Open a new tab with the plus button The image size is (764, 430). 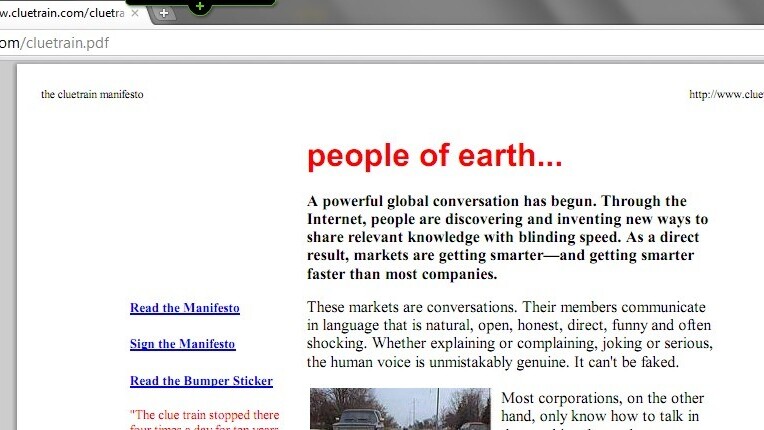164,14
